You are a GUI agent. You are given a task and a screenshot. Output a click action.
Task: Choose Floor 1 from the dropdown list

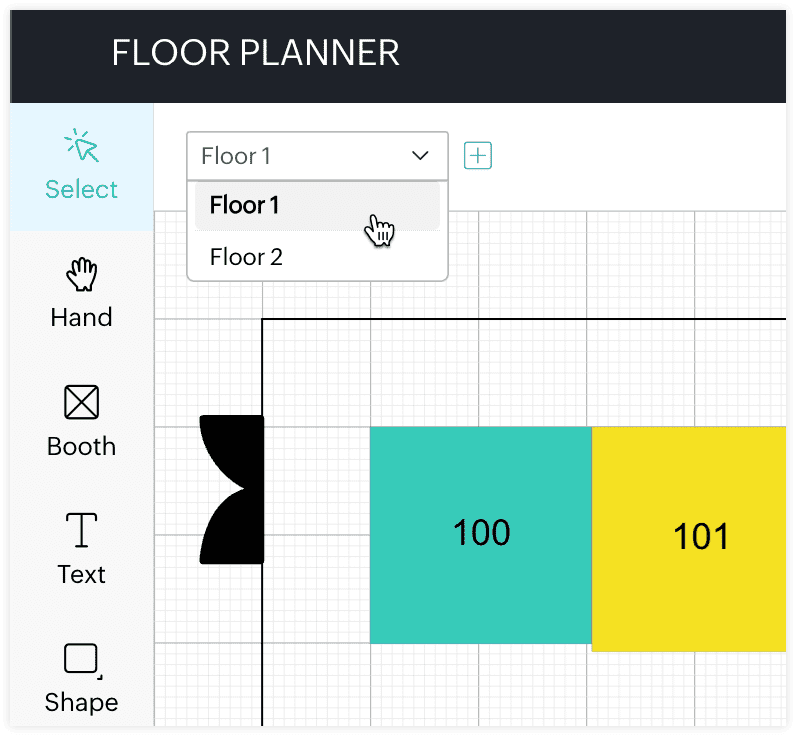(245, 206)
